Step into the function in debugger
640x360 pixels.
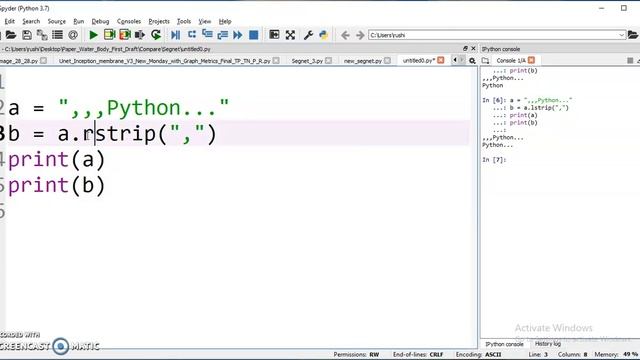point(207,35)
